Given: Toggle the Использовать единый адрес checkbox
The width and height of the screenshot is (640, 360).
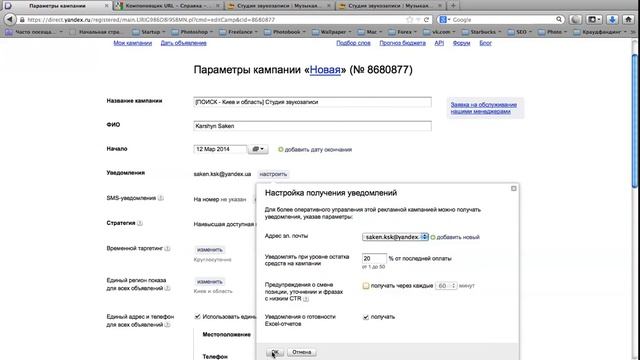Looking at the screenshot, I should [198, 317].
